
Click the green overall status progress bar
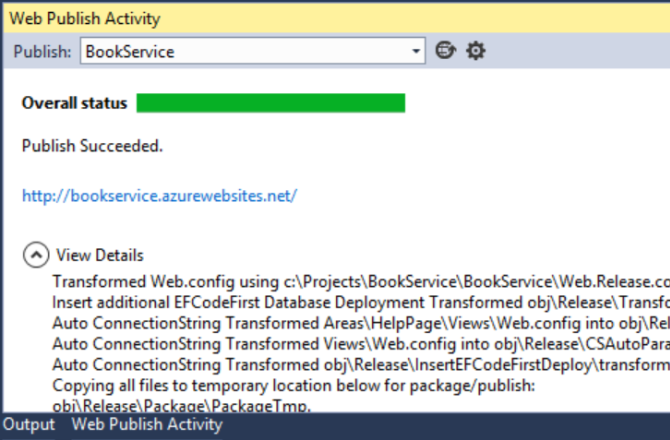(x=270, y=103)
